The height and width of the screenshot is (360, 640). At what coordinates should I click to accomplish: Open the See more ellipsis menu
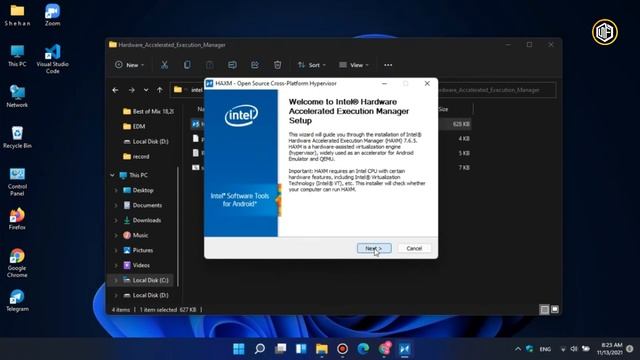point(388,65)
